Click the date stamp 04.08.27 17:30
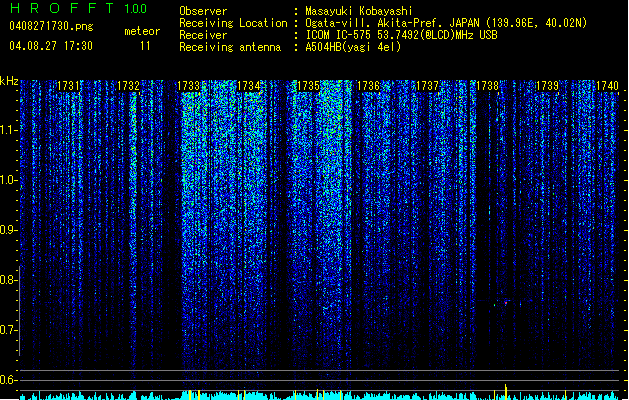 (x=51, y=46)
